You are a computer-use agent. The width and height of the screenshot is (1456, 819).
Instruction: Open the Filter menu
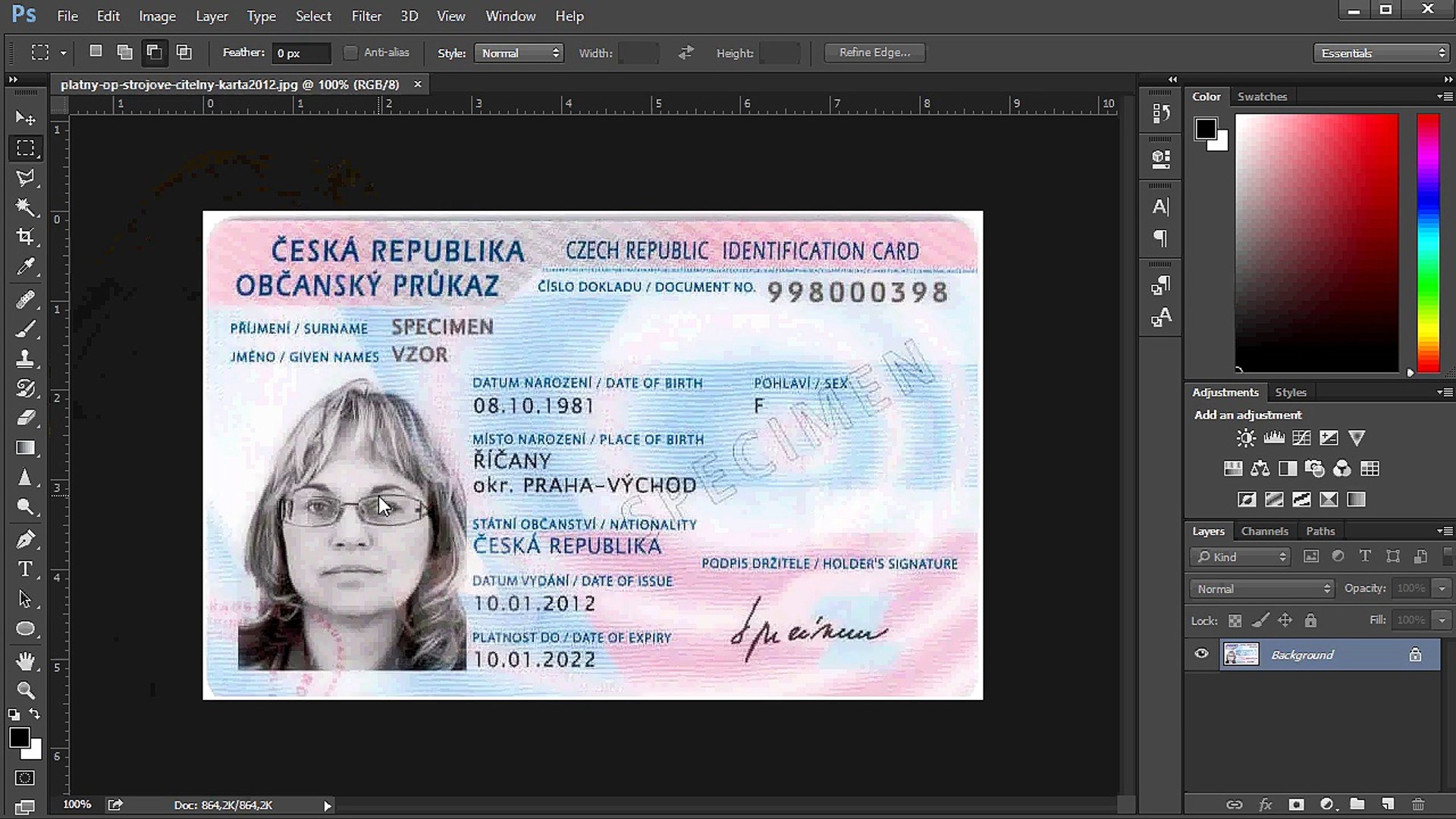366,16
